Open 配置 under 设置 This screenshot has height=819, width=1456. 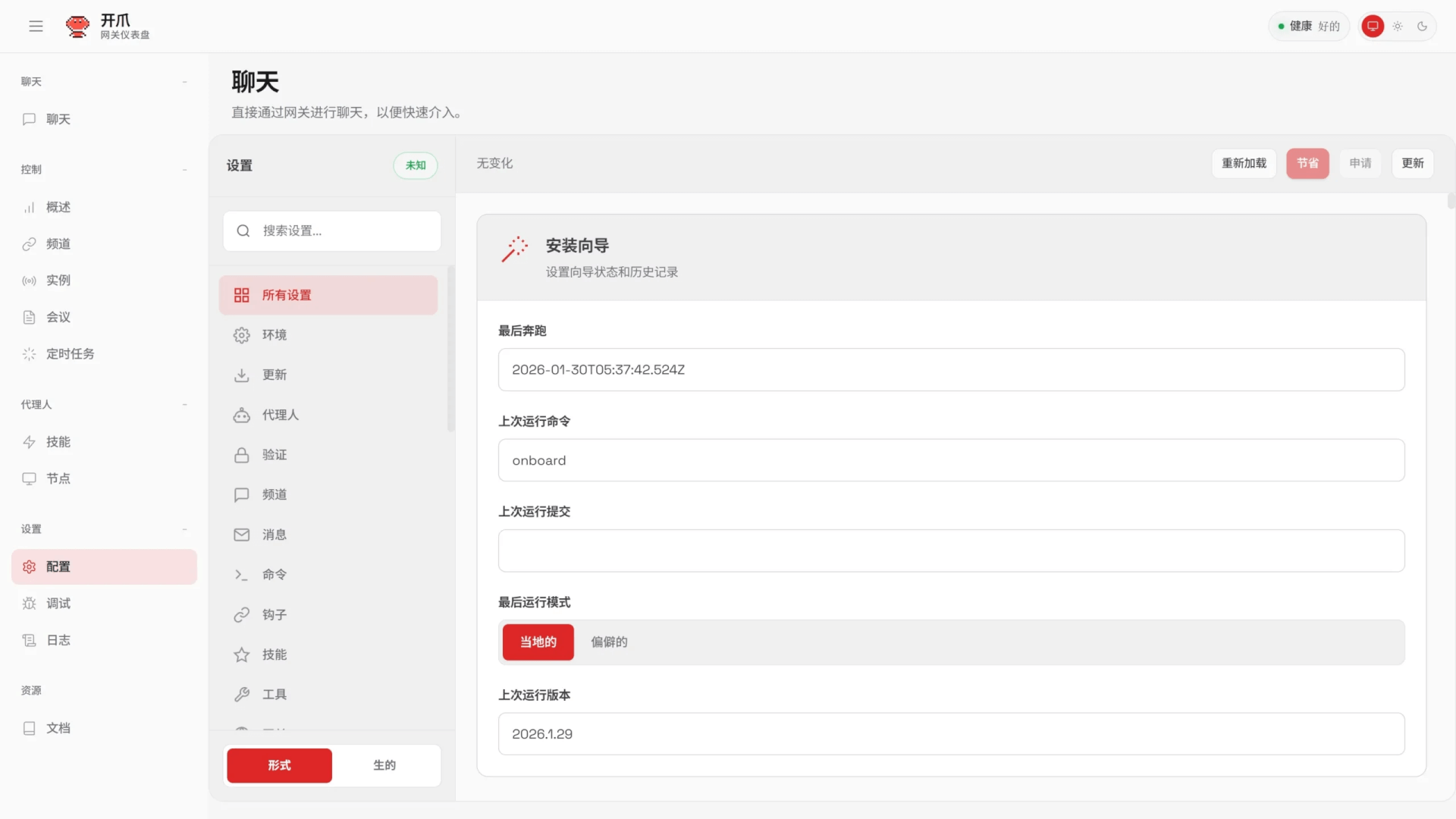point(57,566)
